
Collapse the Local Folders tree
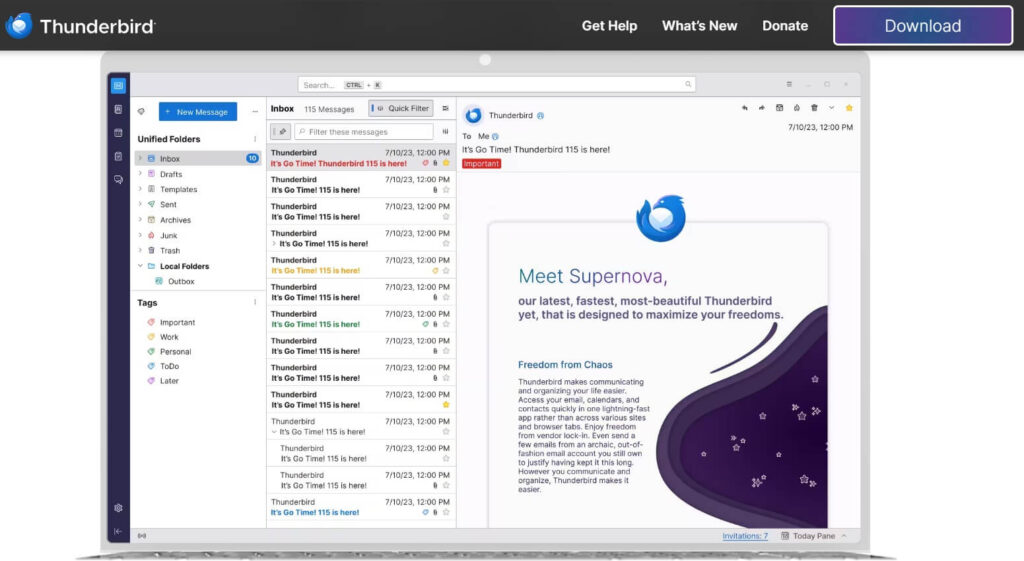click(x=140, y=266)
